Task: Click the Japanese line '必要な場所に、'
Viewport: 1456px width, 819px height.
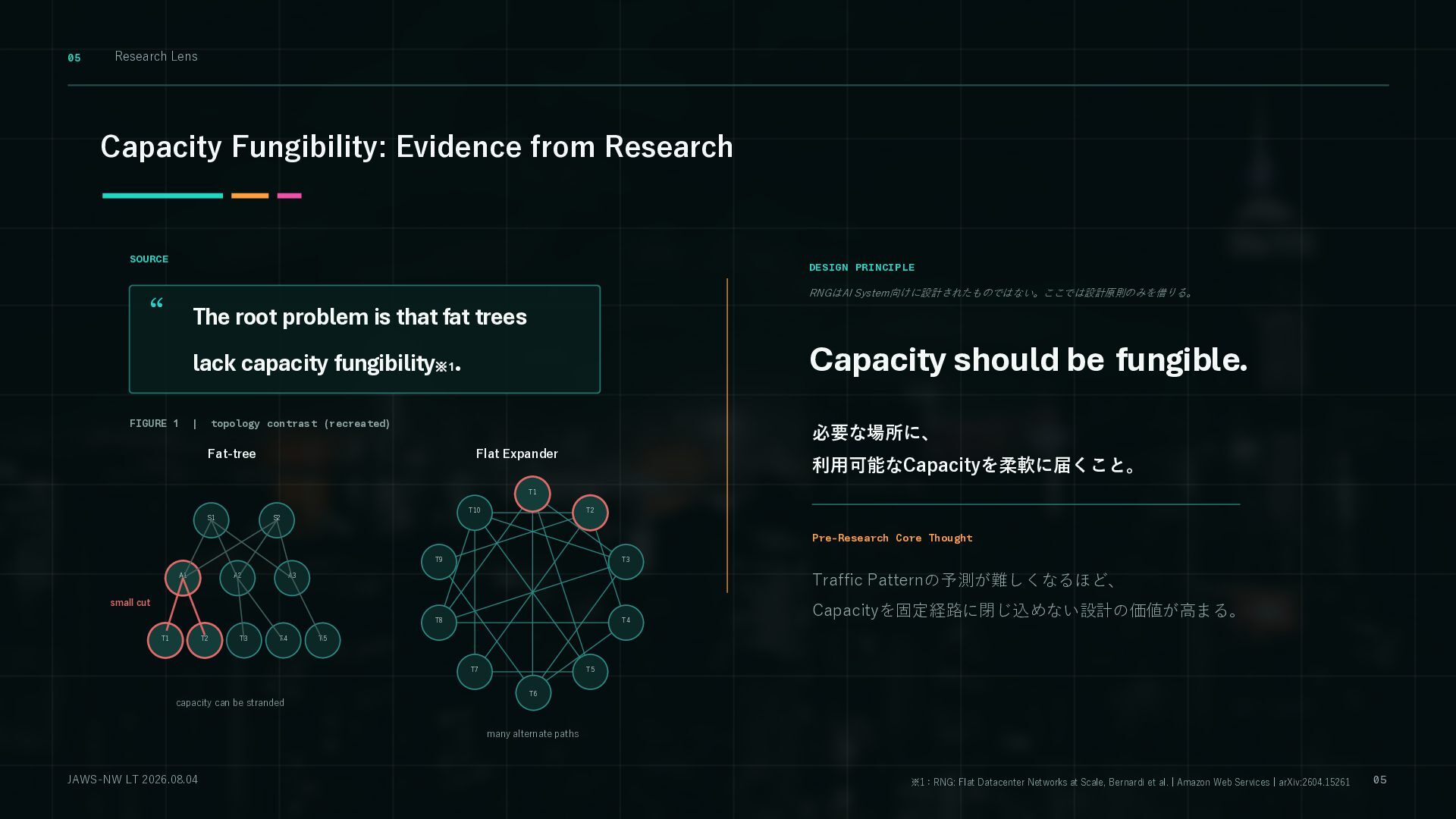Action: (871, 433)
